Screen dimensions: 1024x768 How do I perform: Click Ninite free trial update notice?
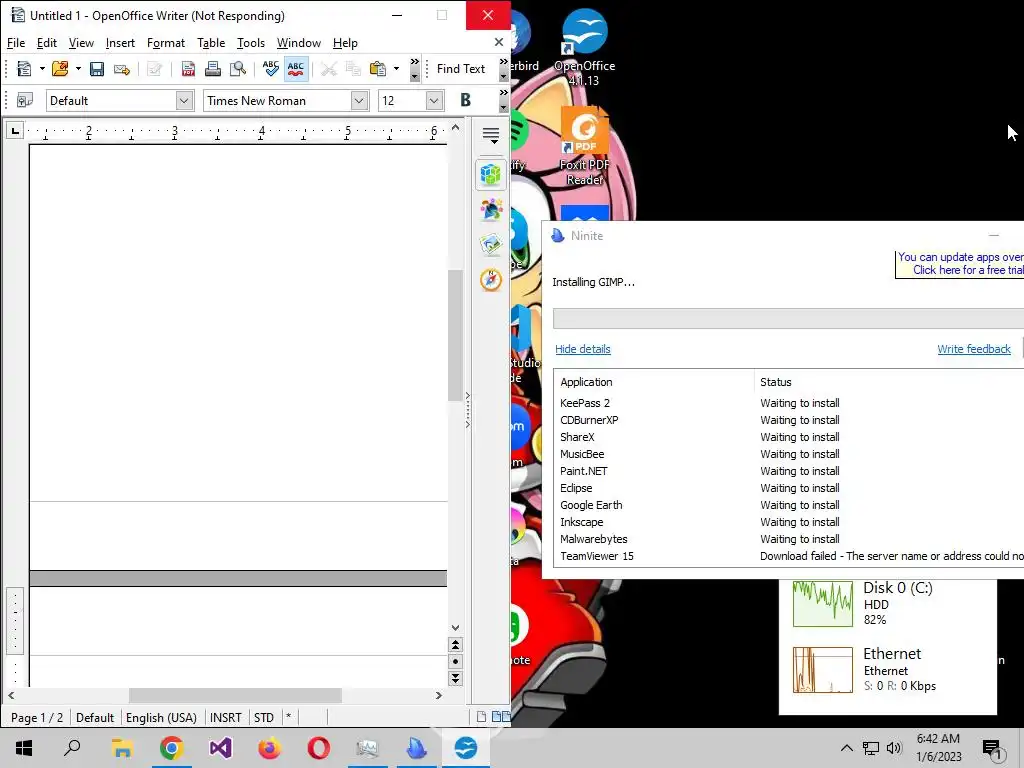[x=960, y=264]
